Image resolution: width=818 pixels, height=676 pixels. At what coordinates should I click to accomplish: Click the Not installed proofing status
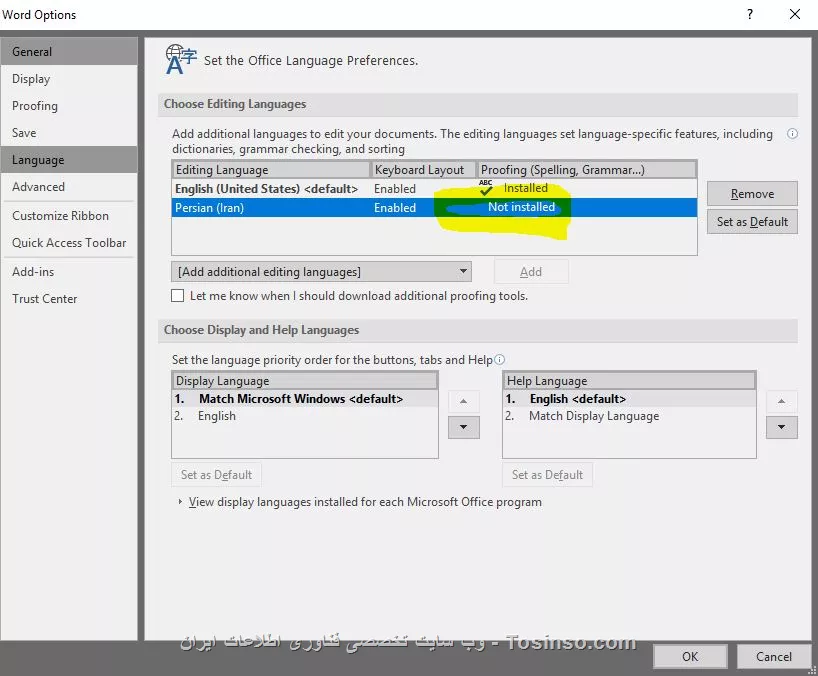[x=522, y=207]
